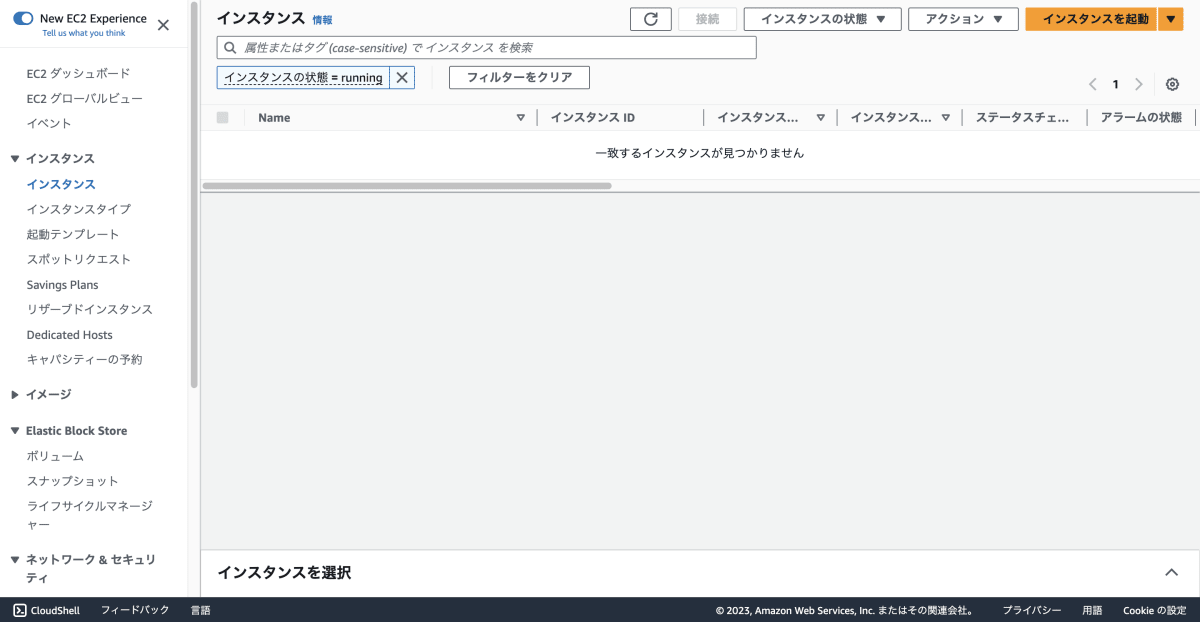Sort by アラームの状態 column header

(1141, 118)
